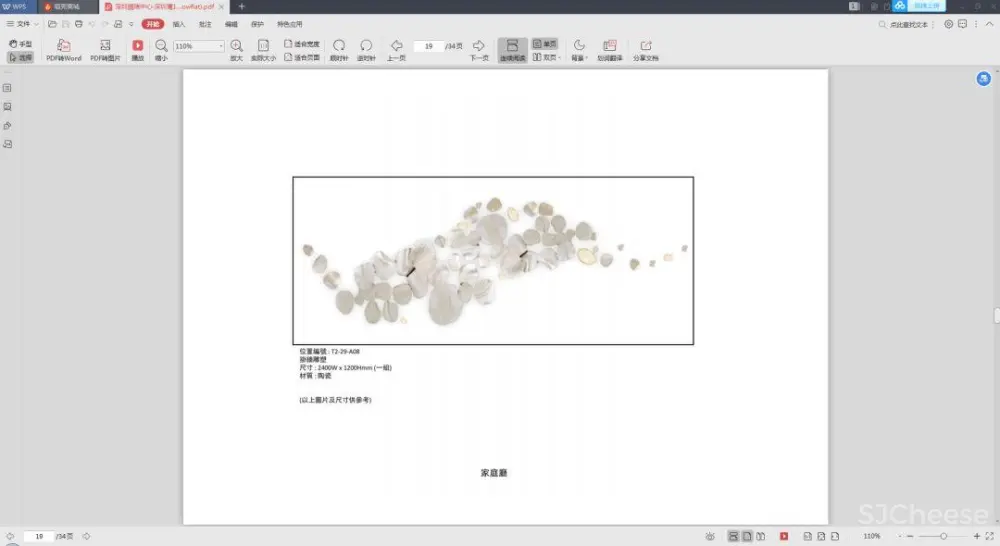Switch to the 插入 (Insert) ribbon tab

click(179, 24)
